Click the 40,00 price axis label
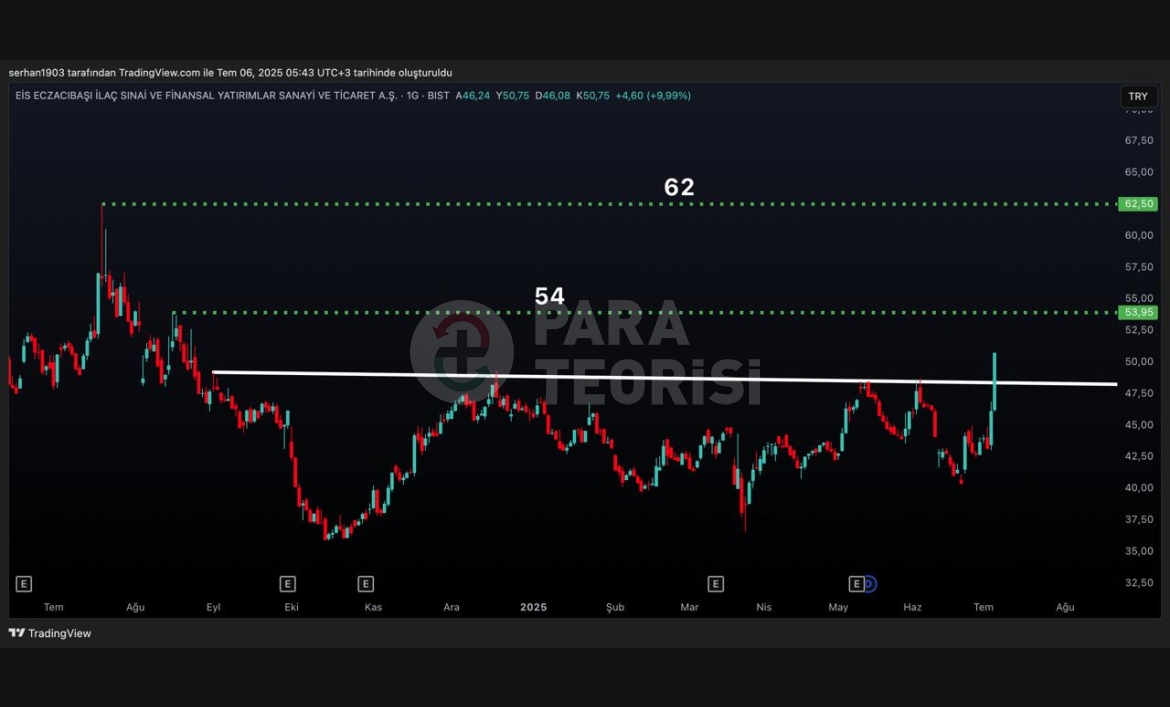 click(1139, 488)
